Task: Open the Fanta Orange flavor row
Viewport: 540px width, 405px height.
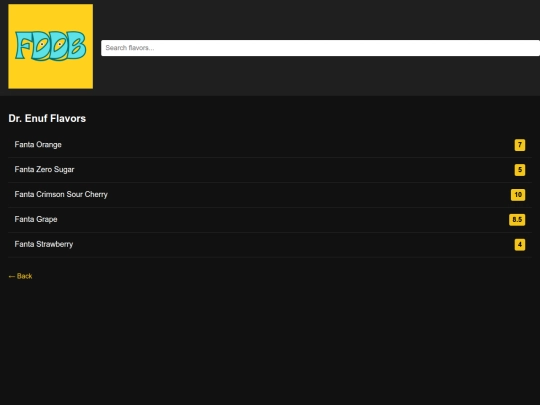Action: [270, 145]
